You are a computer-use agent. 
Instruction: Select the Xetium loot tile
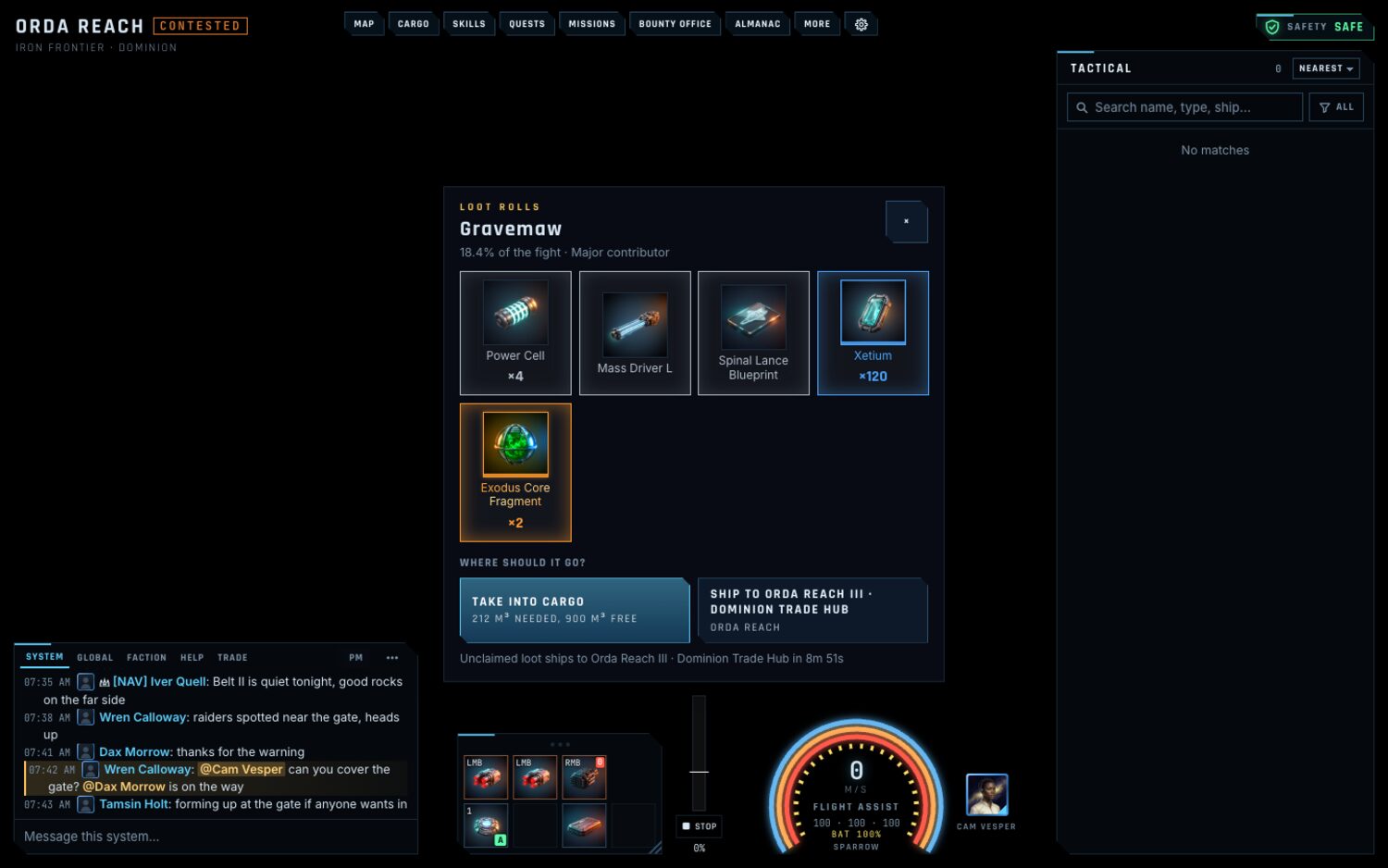[x=873, y=333]
